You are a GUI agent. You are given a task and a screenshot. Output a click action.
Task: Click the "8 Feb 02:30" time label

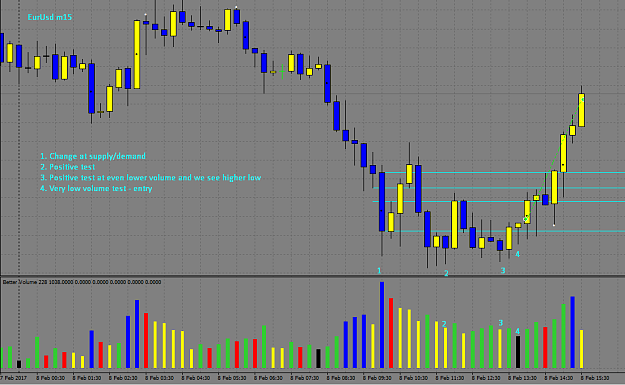[123, 378]
